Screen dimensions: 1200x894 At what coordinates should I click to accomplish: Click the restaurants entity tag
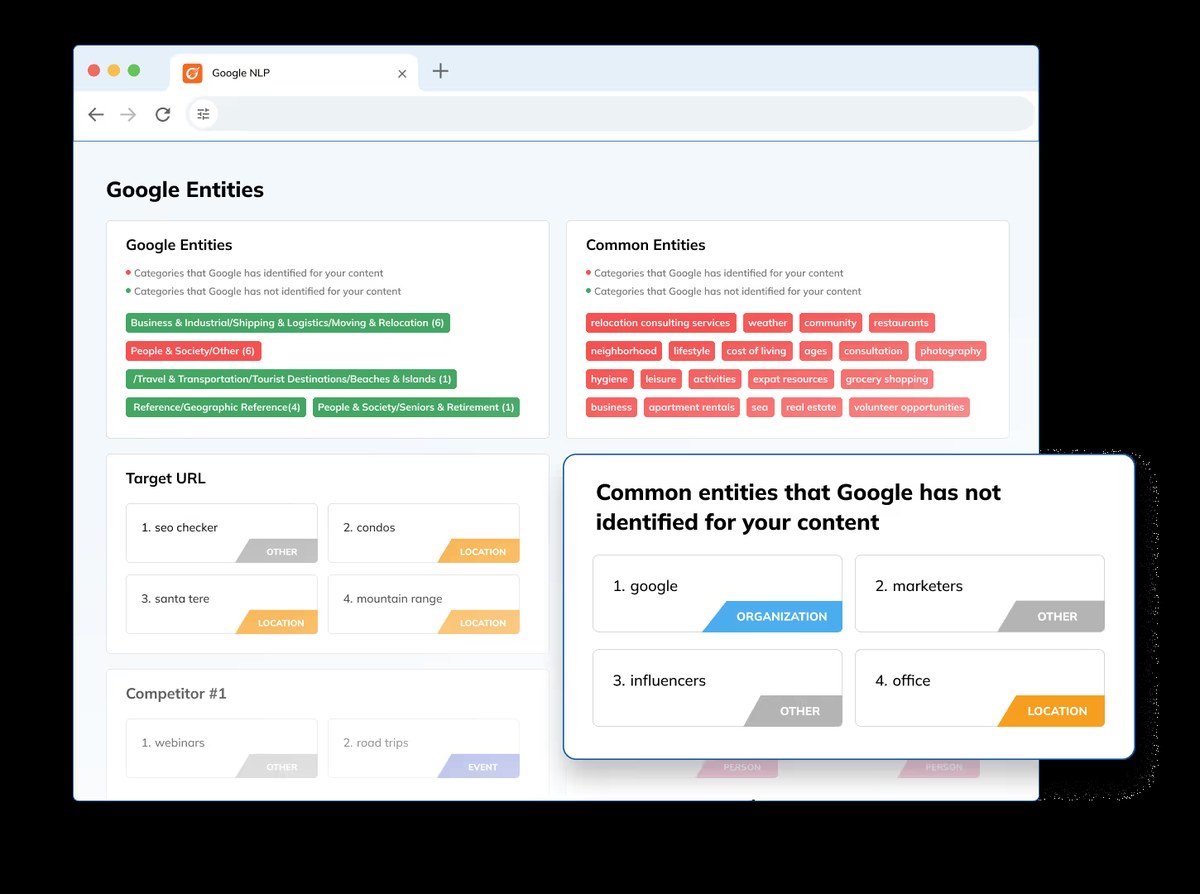pos(901,323)
